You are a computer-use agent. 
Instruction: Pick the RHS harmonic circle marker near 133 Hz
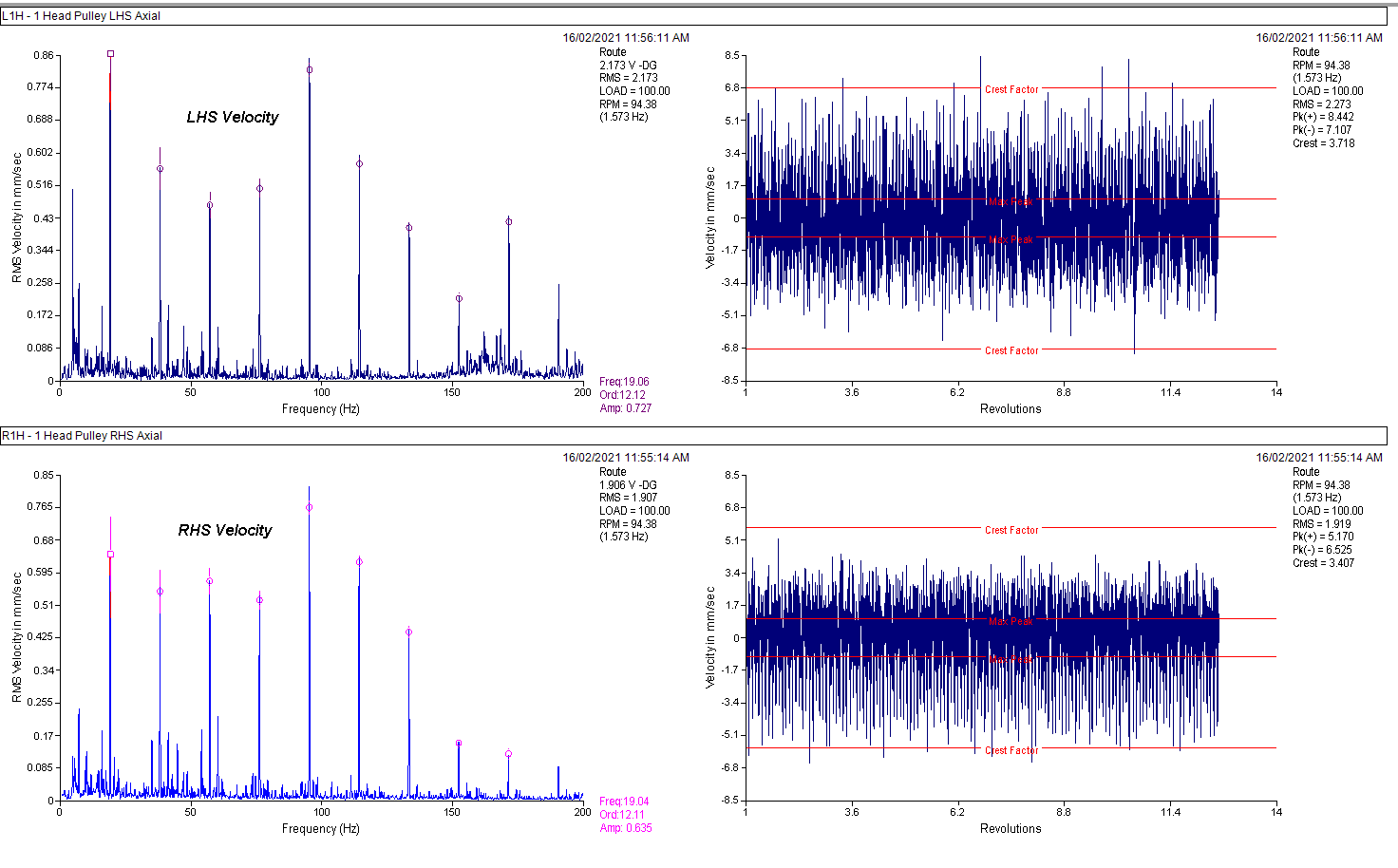pos(409,632)
